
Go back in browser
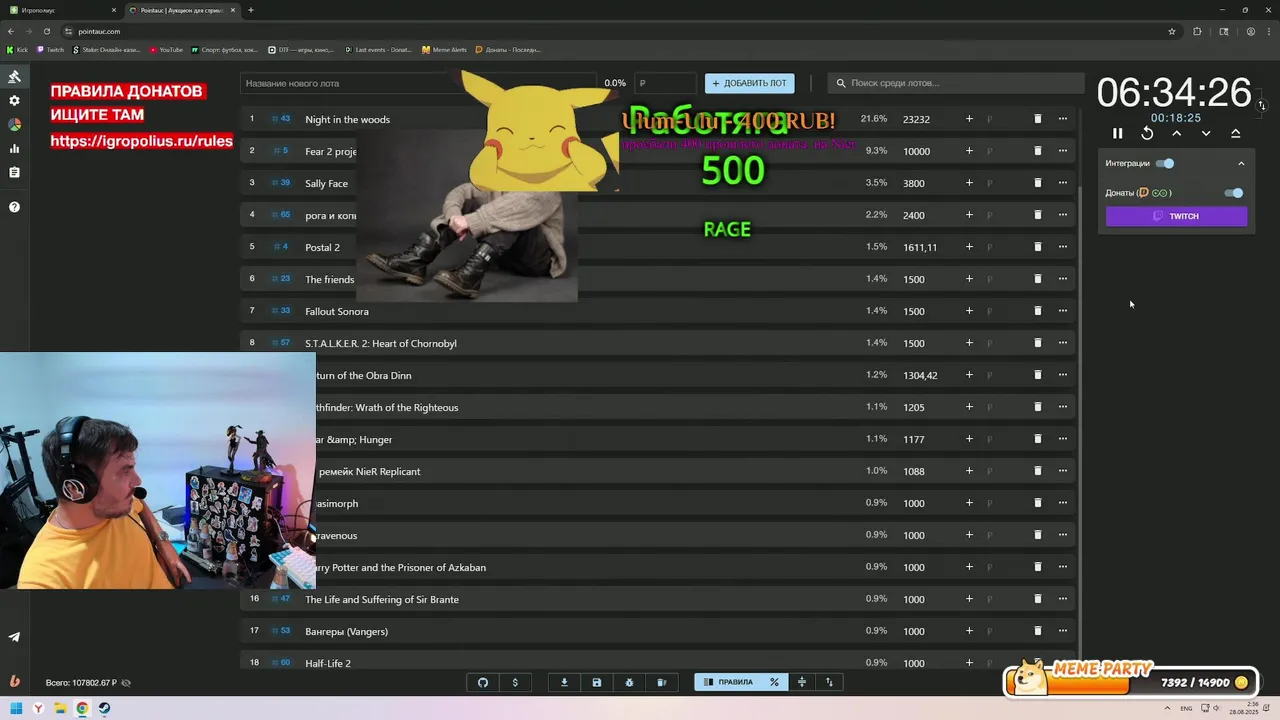click(x=11, y=31)
